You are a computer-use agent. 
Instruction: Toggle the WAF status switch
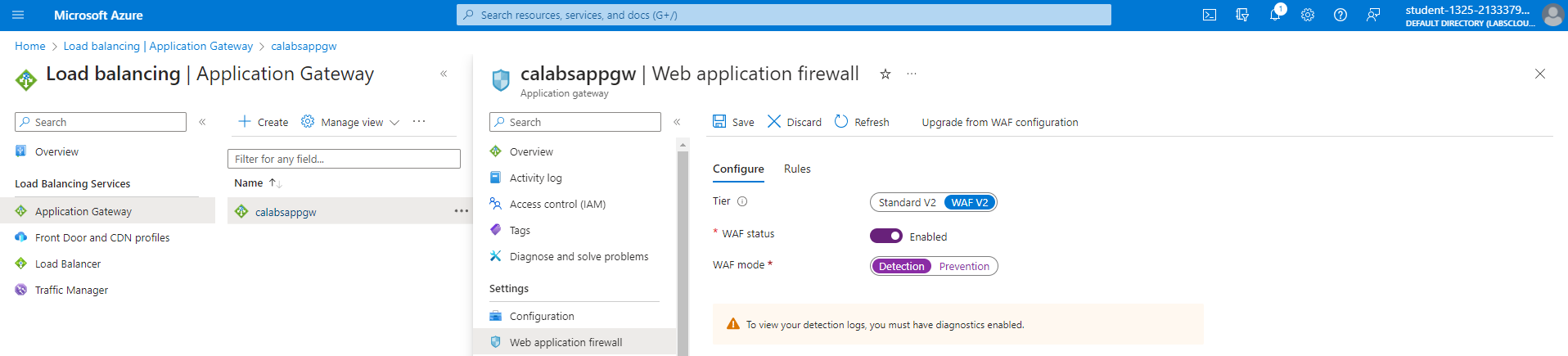886,236
